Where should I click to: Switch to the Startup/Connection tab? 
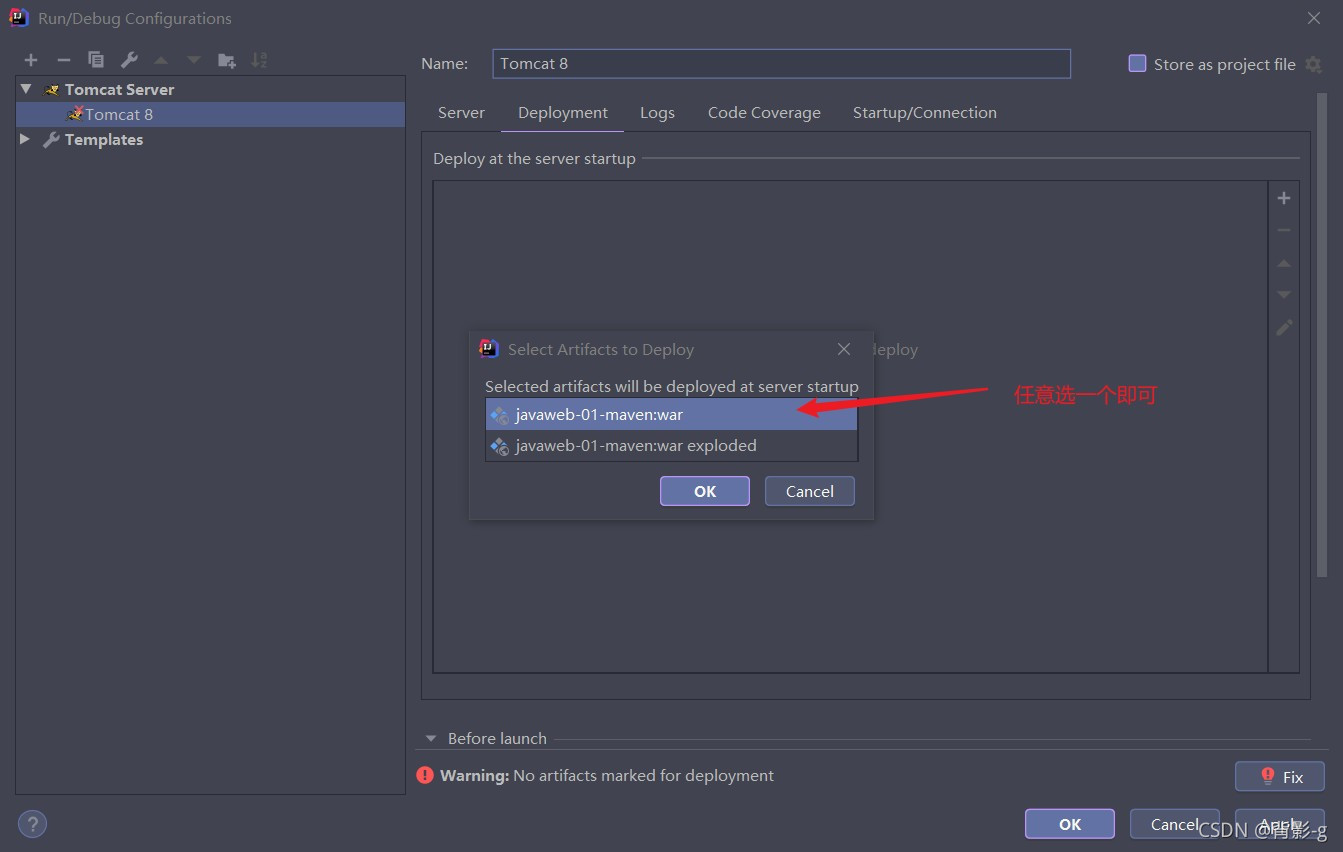pyautogui.click(x=925, y=113)
